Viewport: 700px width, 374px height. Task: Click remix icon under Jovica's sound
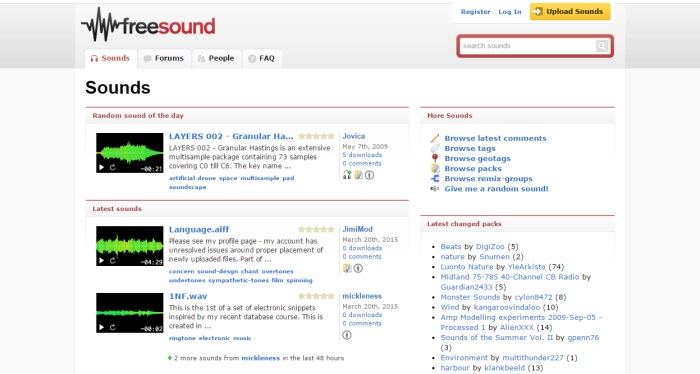coord(347,175)
